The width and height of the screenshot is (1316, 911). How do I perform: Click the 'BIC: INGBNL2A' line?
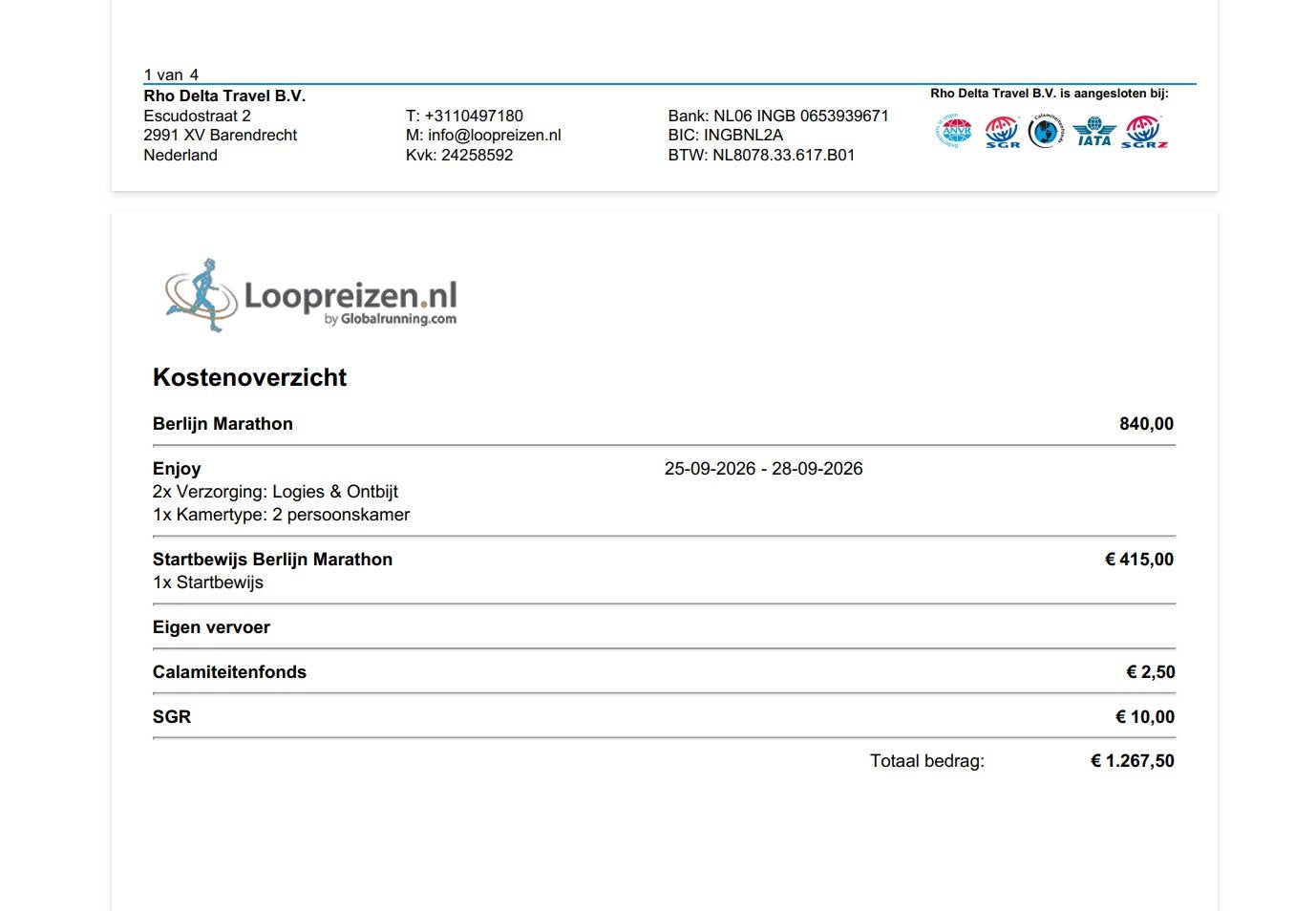(x=726, y=135)
